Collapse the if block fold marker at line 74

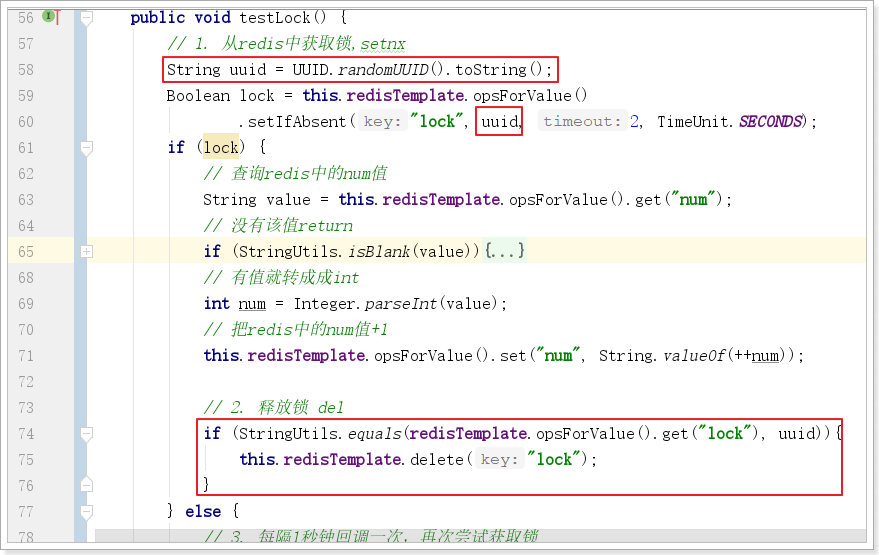(x=87, y=434)
